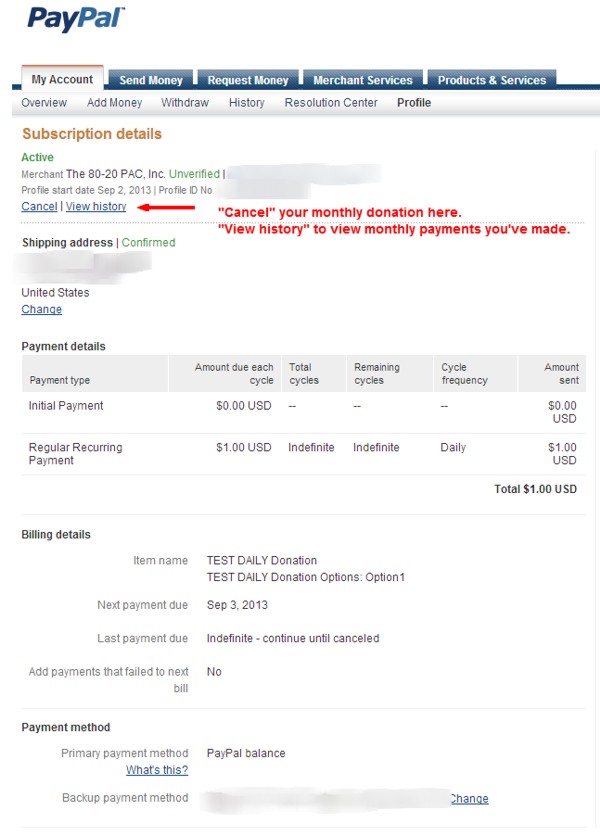This screenshot has width=600, height=836.
Task: Click the Initial Payment row
Action: point(303,412)
